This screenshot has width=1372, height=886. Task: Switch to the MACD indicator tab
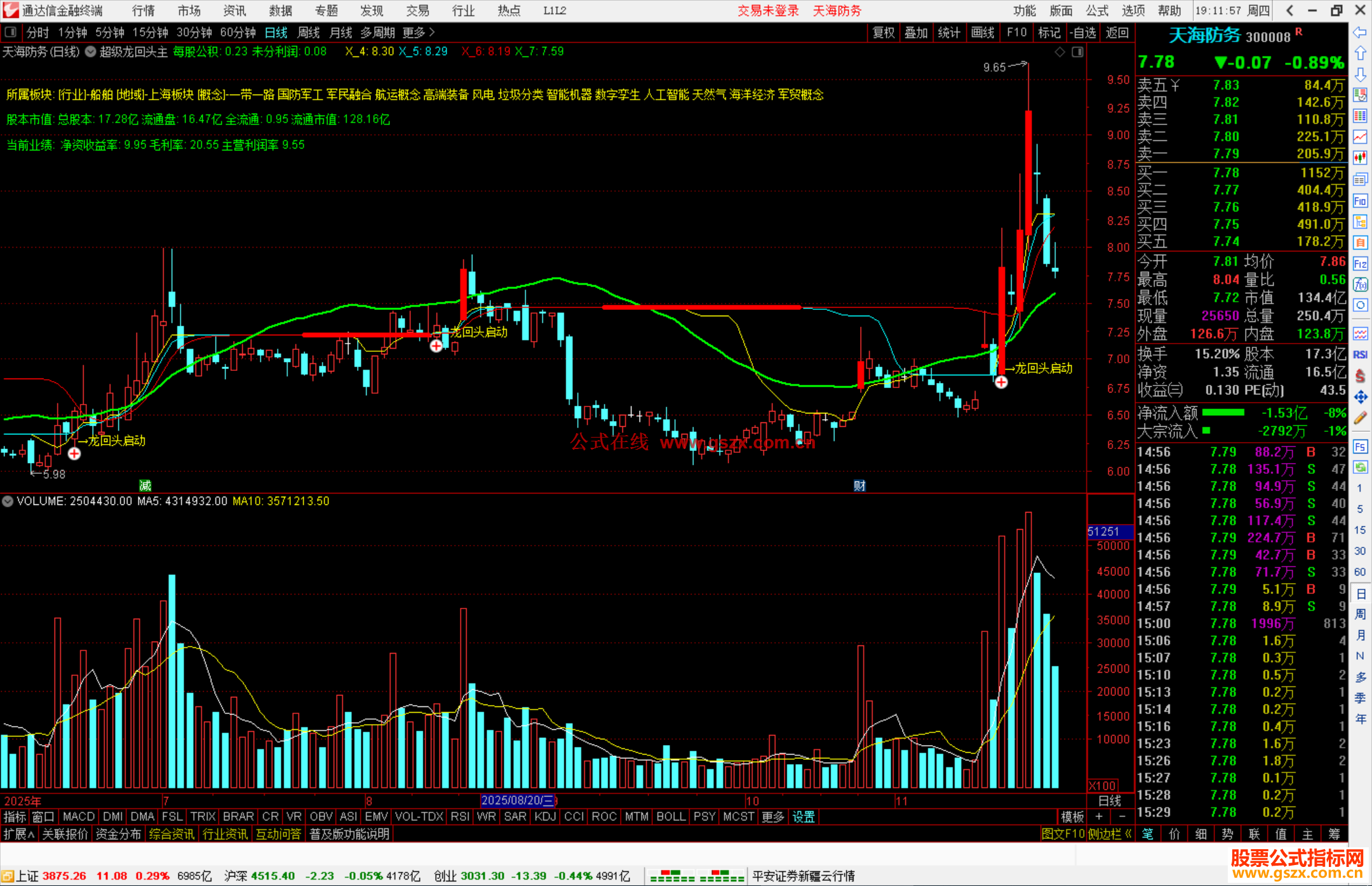tap(79, 817)
